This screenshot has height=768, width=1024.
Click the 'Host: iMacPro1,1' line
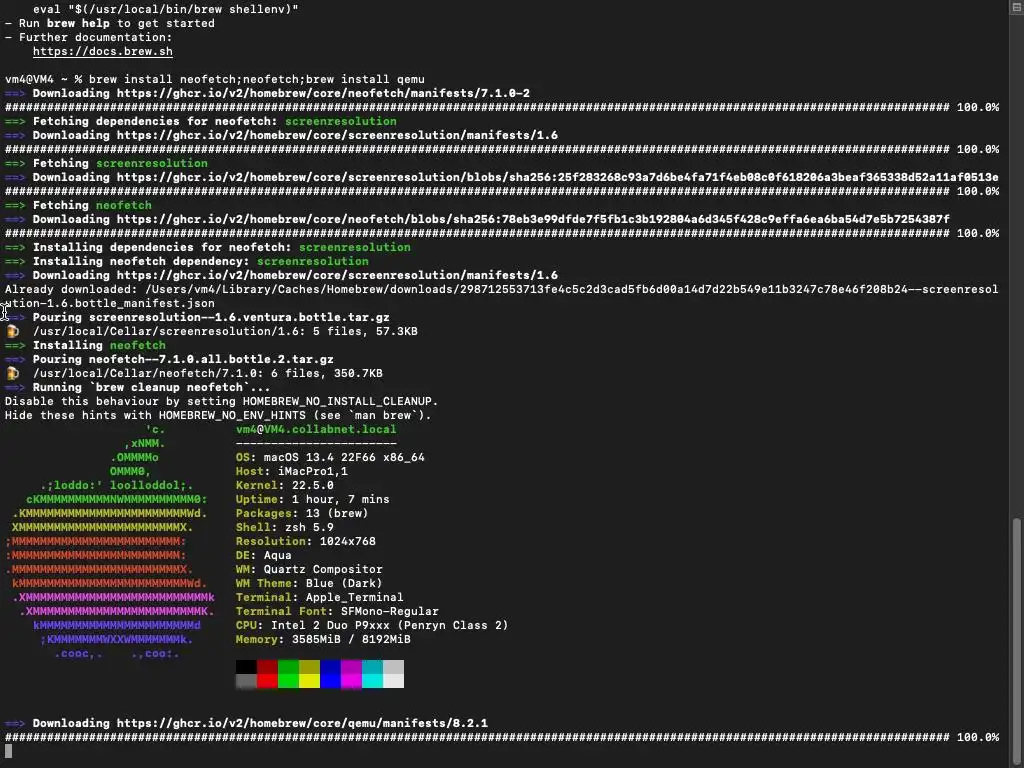(292, 471)
